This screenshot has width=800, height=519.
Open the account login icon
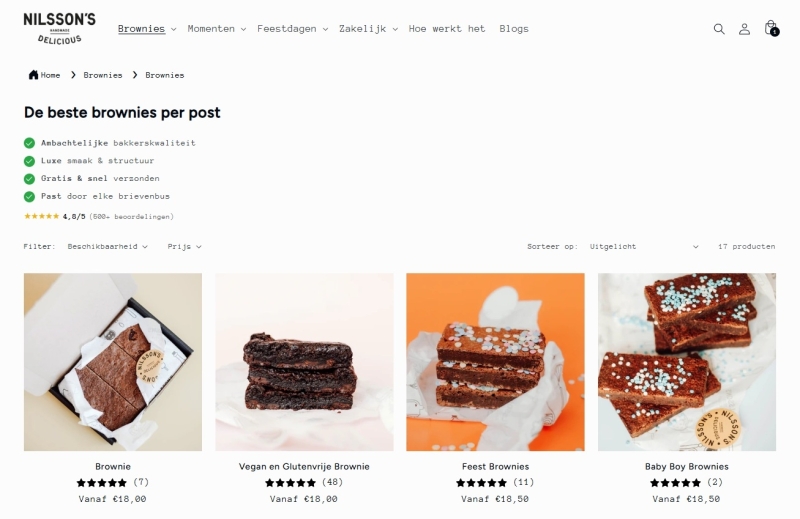[744, 29]
